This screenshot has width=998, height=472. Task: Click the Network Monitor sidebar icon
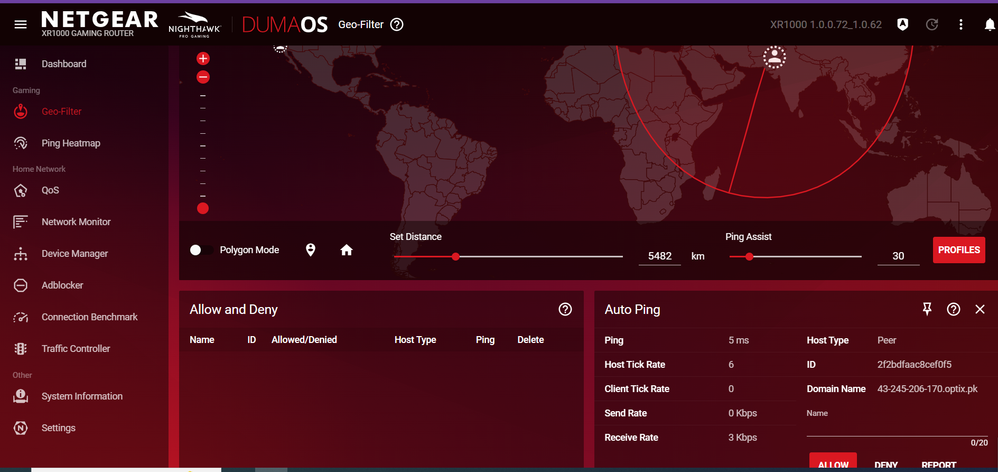point(20,222)
